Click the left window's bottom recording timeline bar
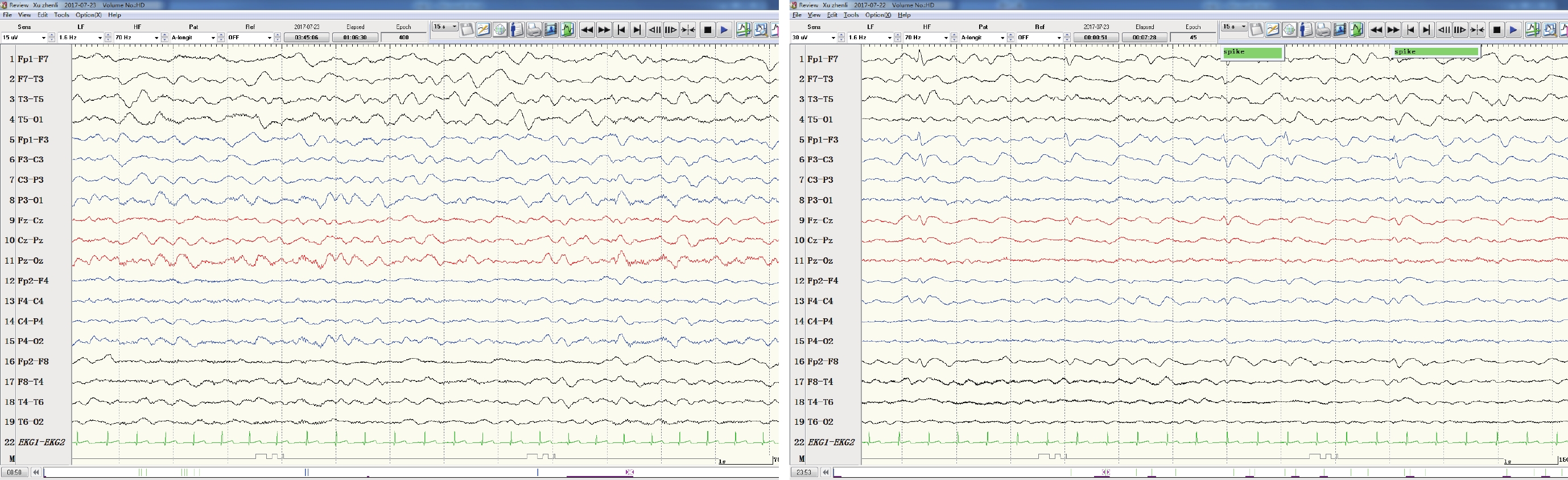 411,472
